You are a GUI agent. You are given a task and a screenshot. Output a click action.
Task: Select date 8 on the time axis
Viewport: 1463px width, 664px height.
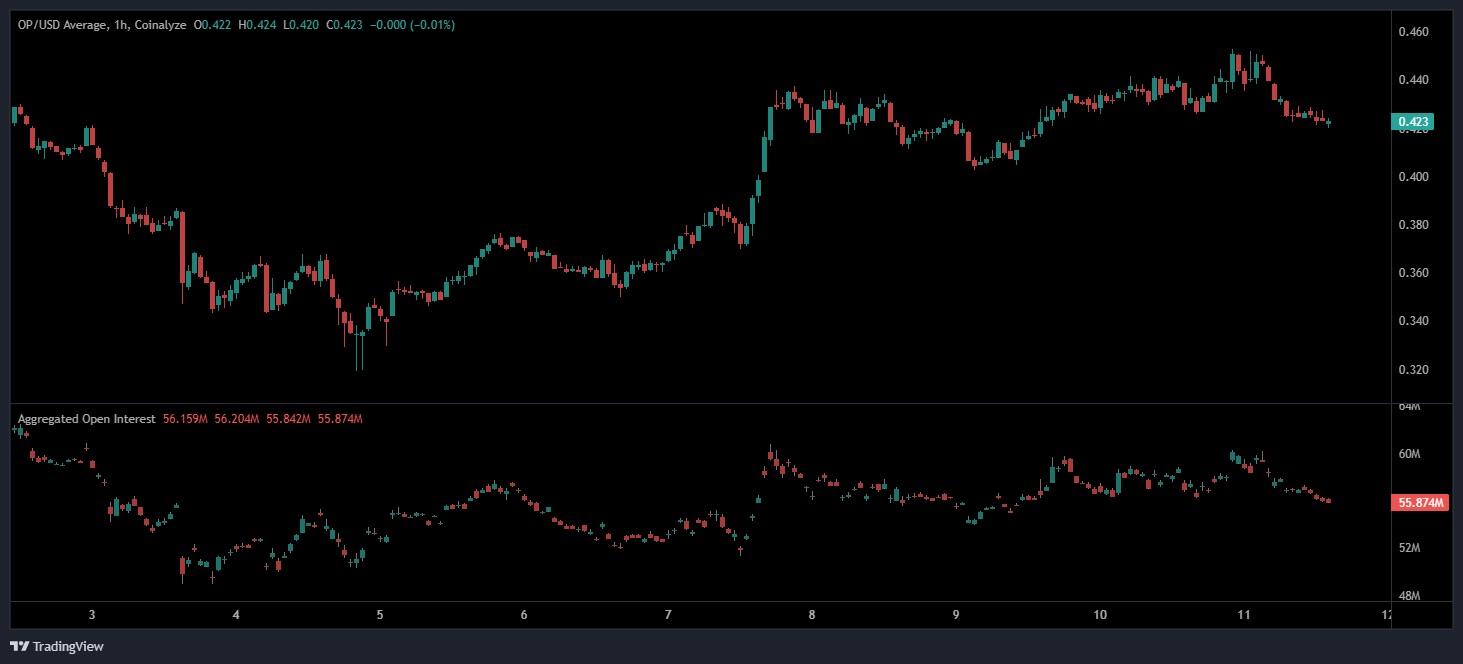(x=812, y=615)
